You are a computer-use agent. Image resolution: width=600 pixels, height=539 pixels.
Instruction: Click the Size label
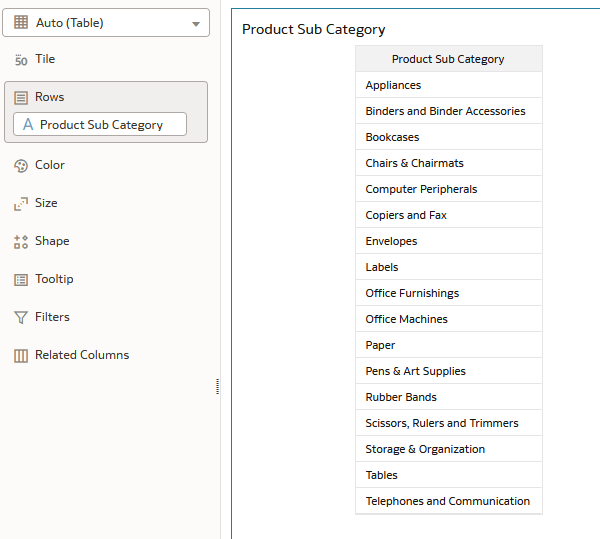point(46,203)
